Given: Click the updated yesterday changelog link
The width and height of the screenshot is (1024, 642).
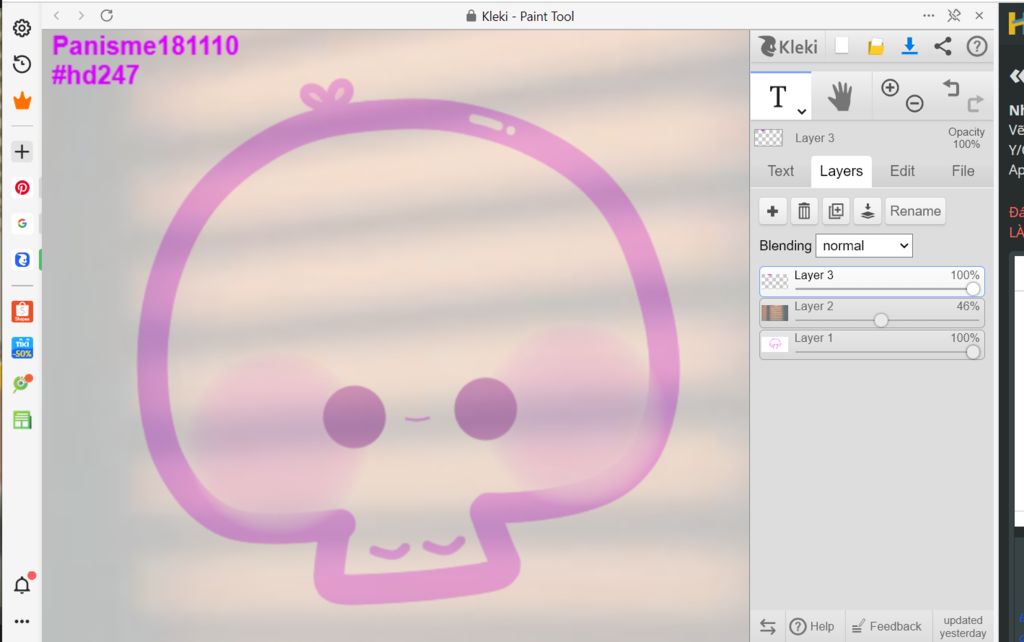Looking at the screenshot, I should coord(963,626).
